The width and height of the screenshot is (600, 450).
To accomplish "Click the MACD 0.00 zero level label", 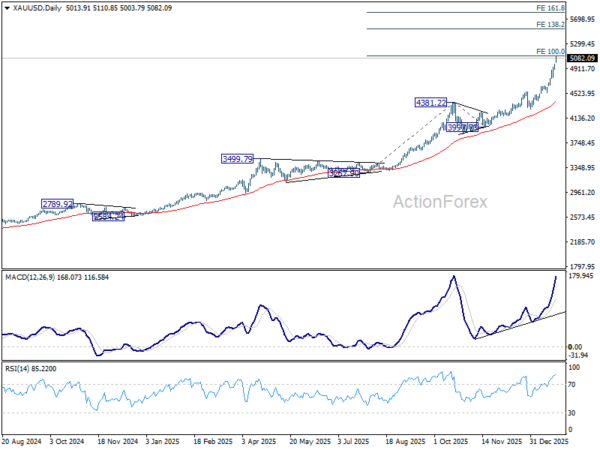I will pyautogui.click(x=575, y=347).
